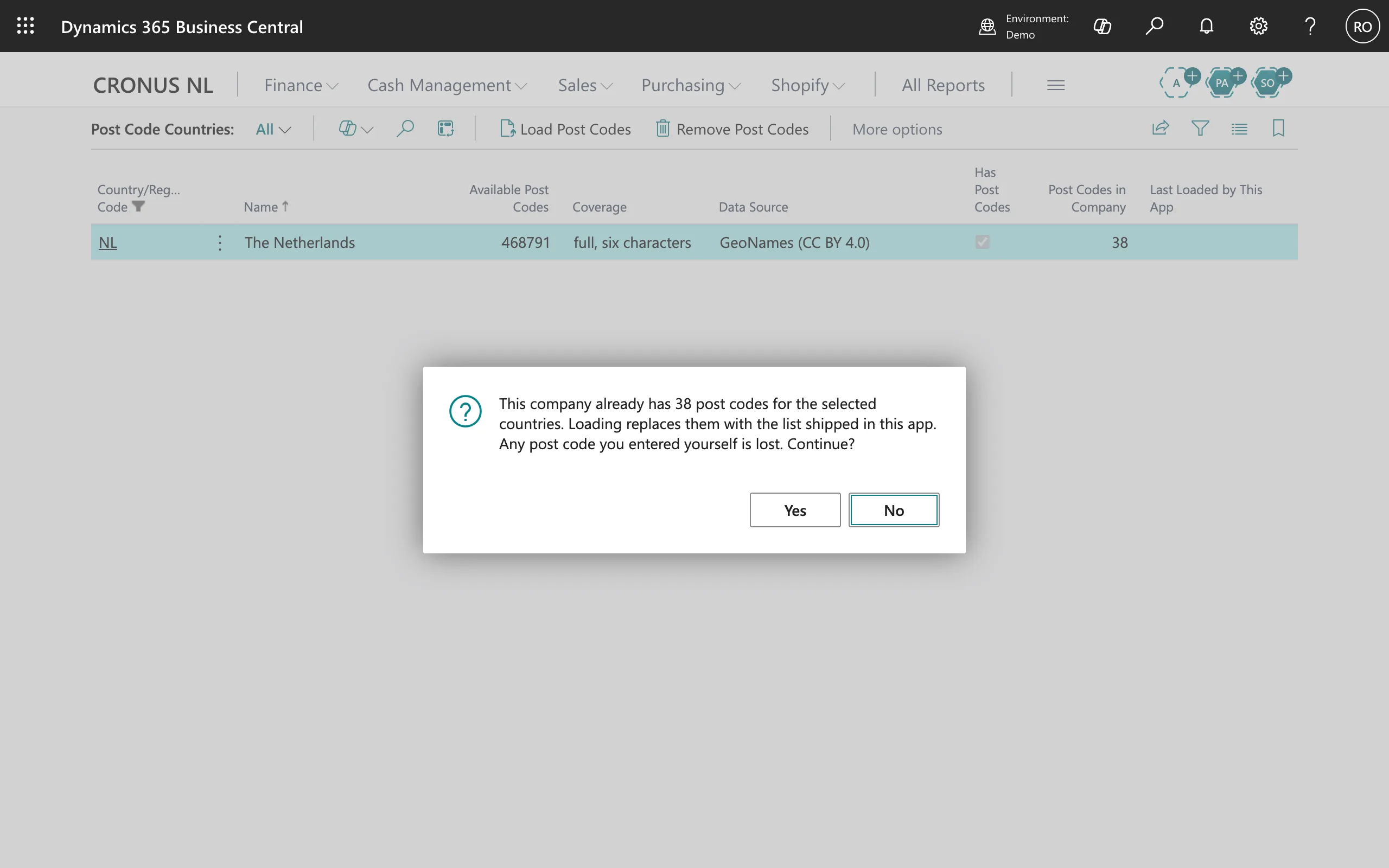
Task: Click the Data Source column header
Action: (x=753, y=207)
